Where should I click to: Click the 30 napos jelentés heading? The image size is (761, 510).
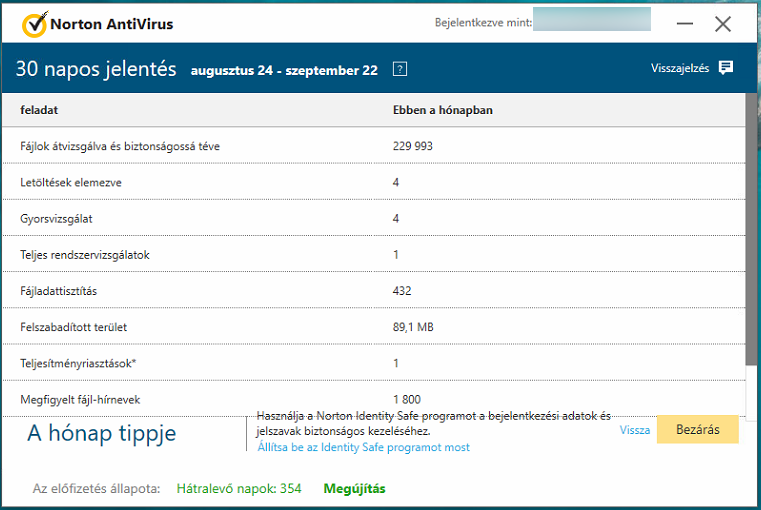pos(96,69)
